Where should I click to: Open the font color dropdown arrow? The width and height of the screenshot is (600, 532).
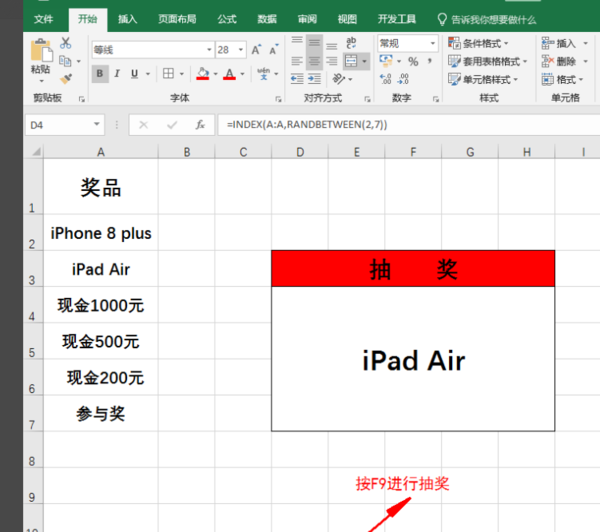coord(242,73)
